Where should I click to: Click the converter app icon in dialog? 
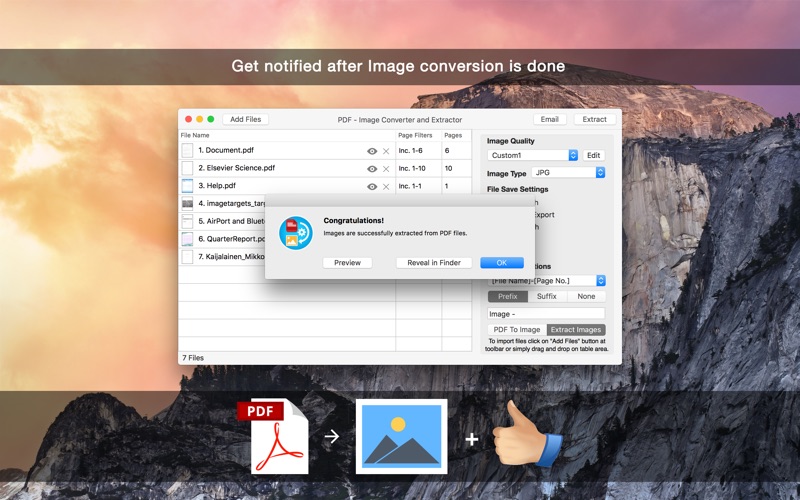(x=296, y=233)
